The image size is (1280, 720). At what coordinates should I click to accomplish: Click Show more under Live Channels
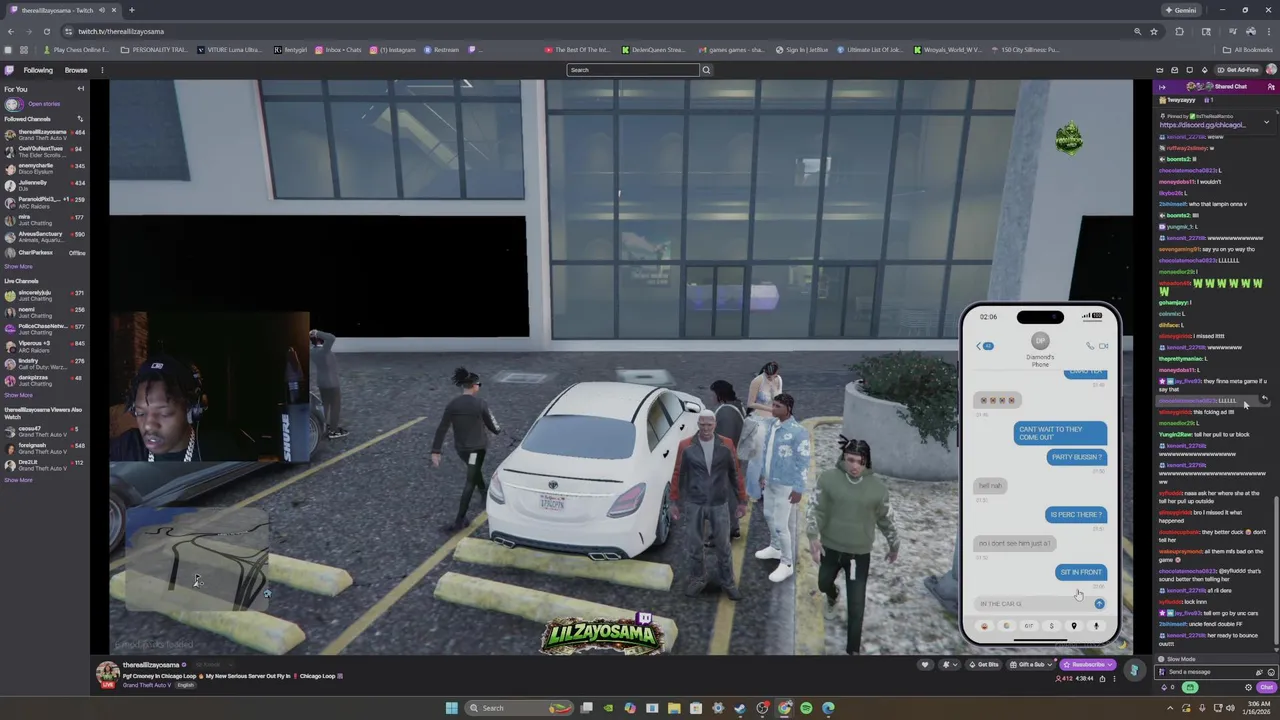coord(18,396)
